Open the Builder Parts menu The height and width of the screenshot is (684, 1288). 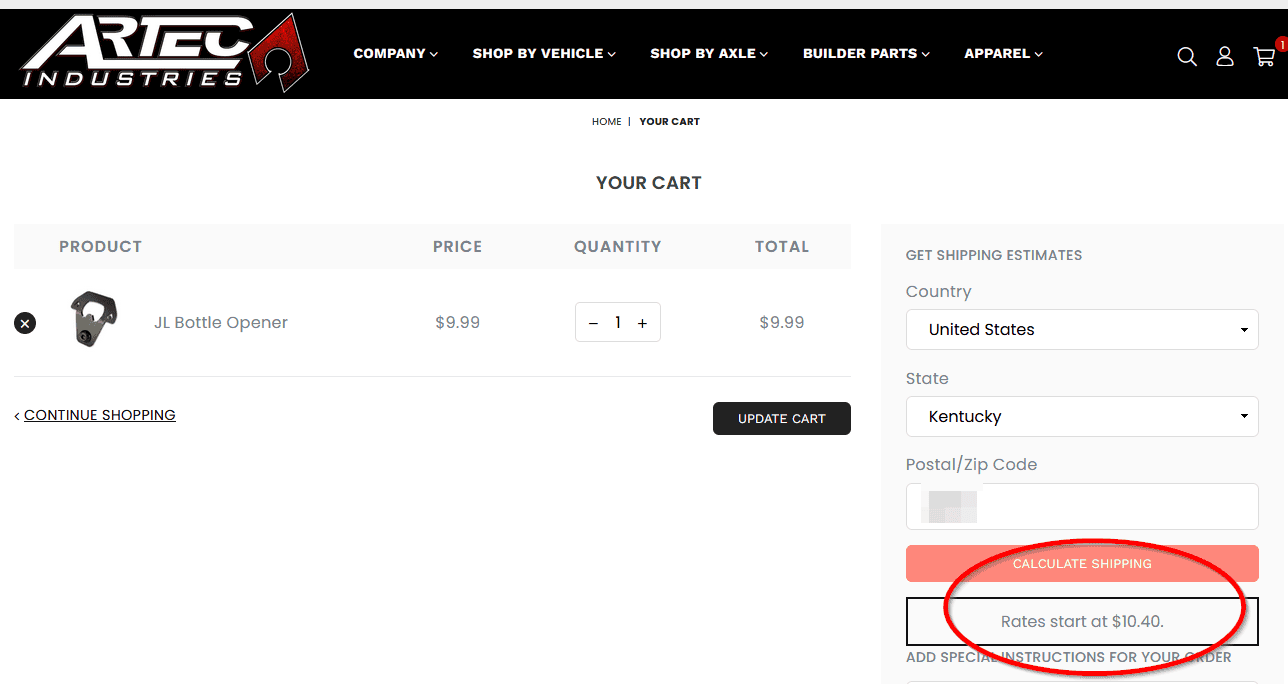(x=866, y=53)
